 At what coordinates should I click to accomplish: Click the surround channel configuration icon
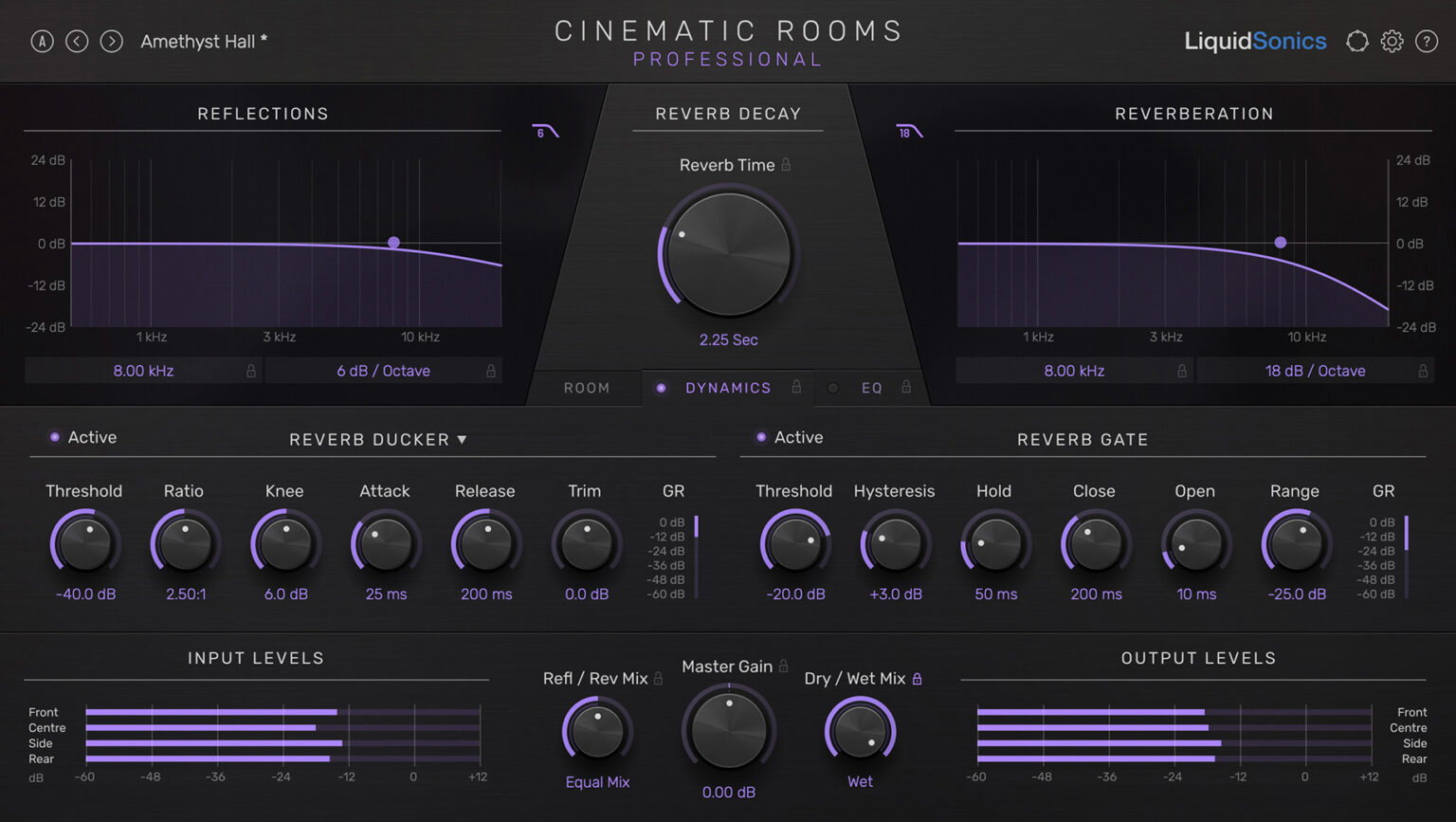pyautogui.click(x=1356, y=41)
